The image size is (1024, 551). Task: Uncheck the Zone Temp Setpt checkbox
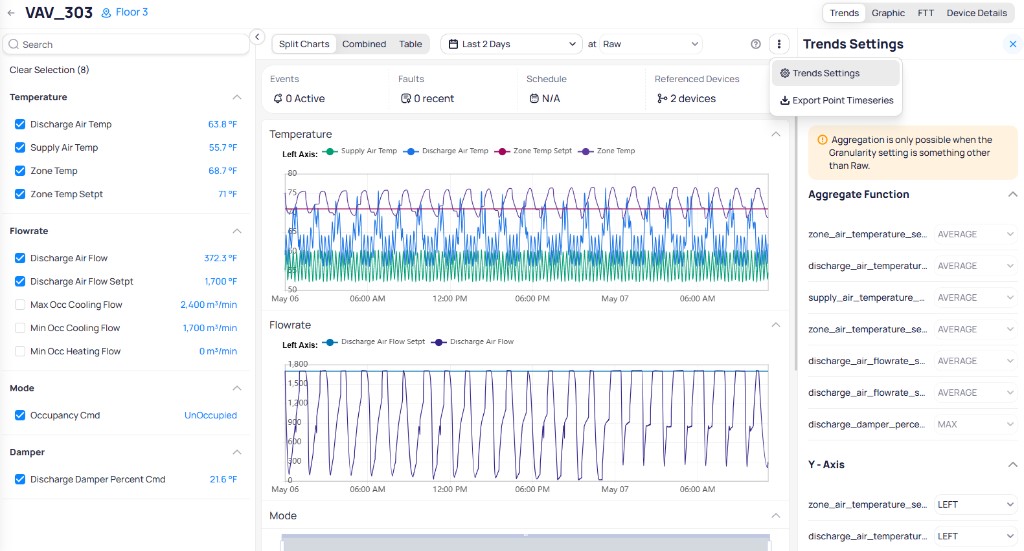(x=20, y=194)
